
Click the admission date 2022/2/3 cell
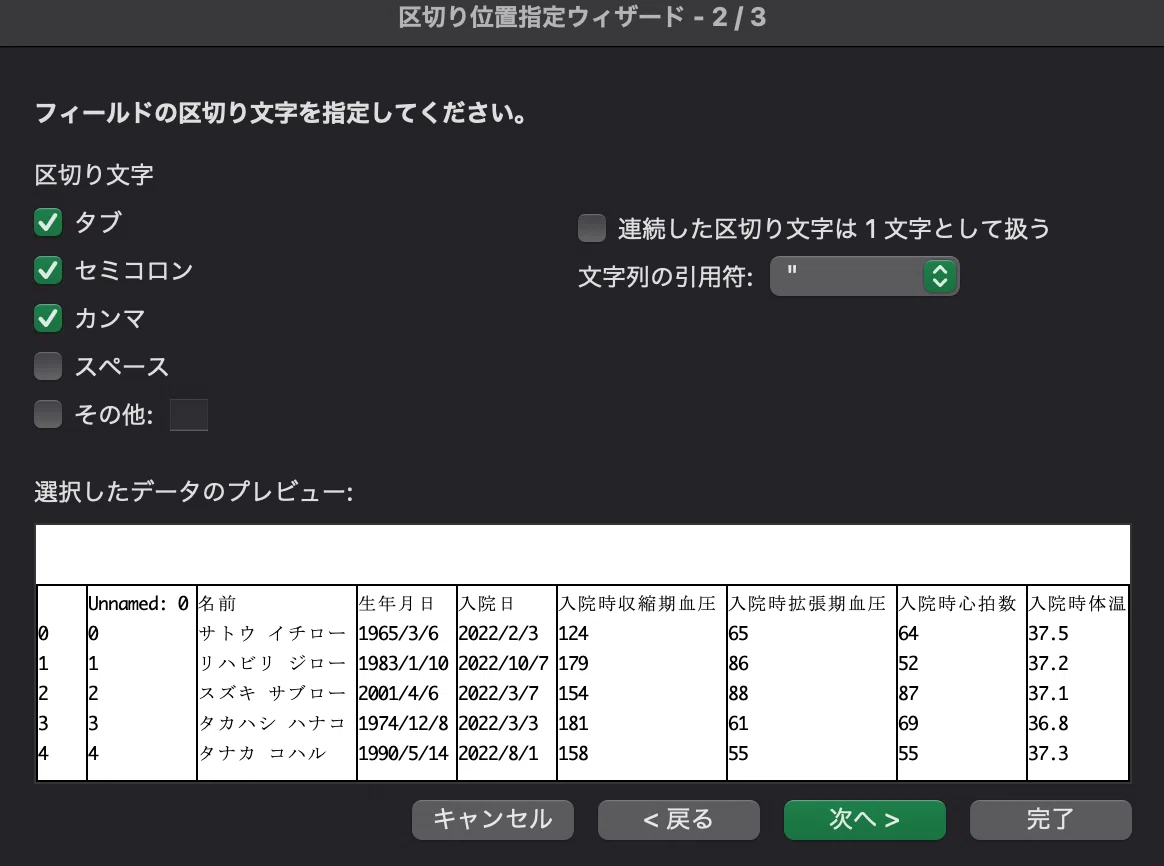click(498, 633)
